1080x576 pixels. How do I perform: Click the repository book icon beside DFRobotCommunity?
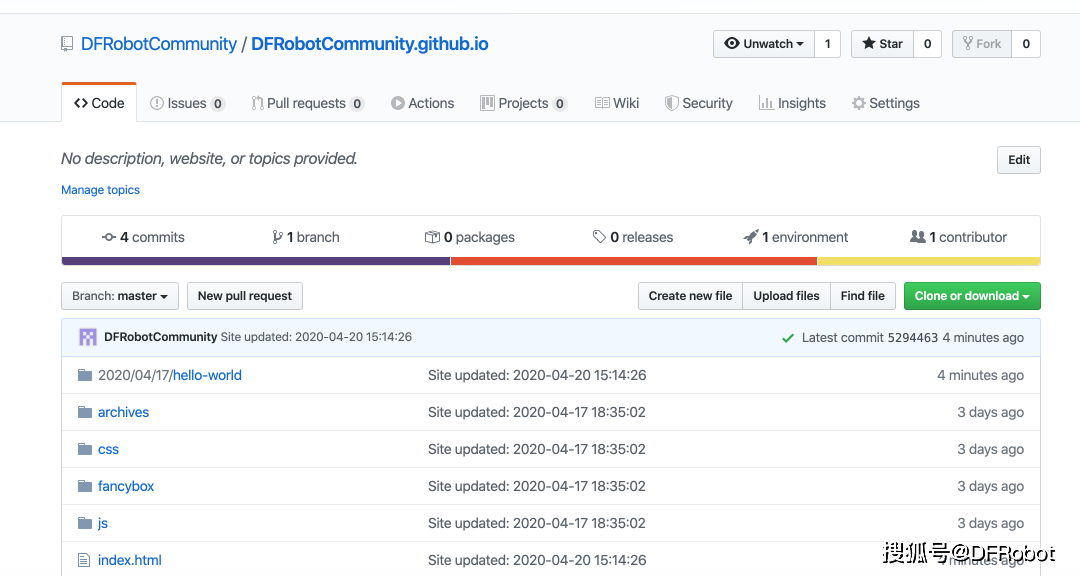67,44
